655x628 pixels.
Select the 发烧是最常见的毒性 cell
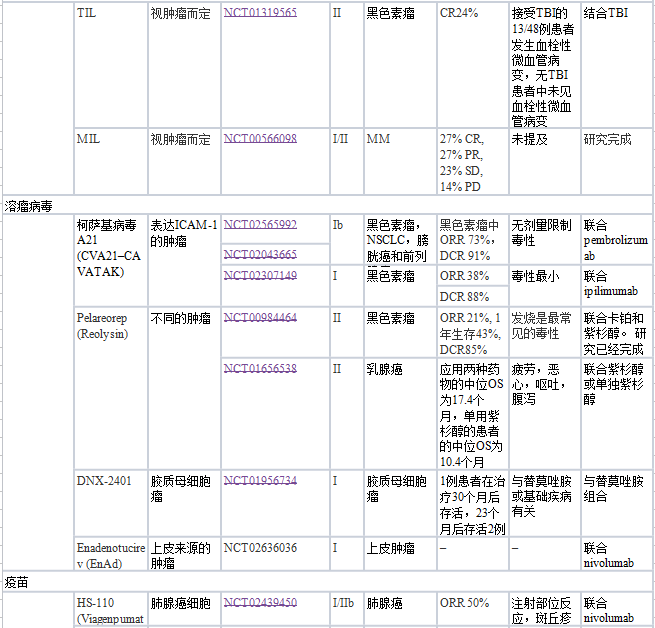[545, 332]
